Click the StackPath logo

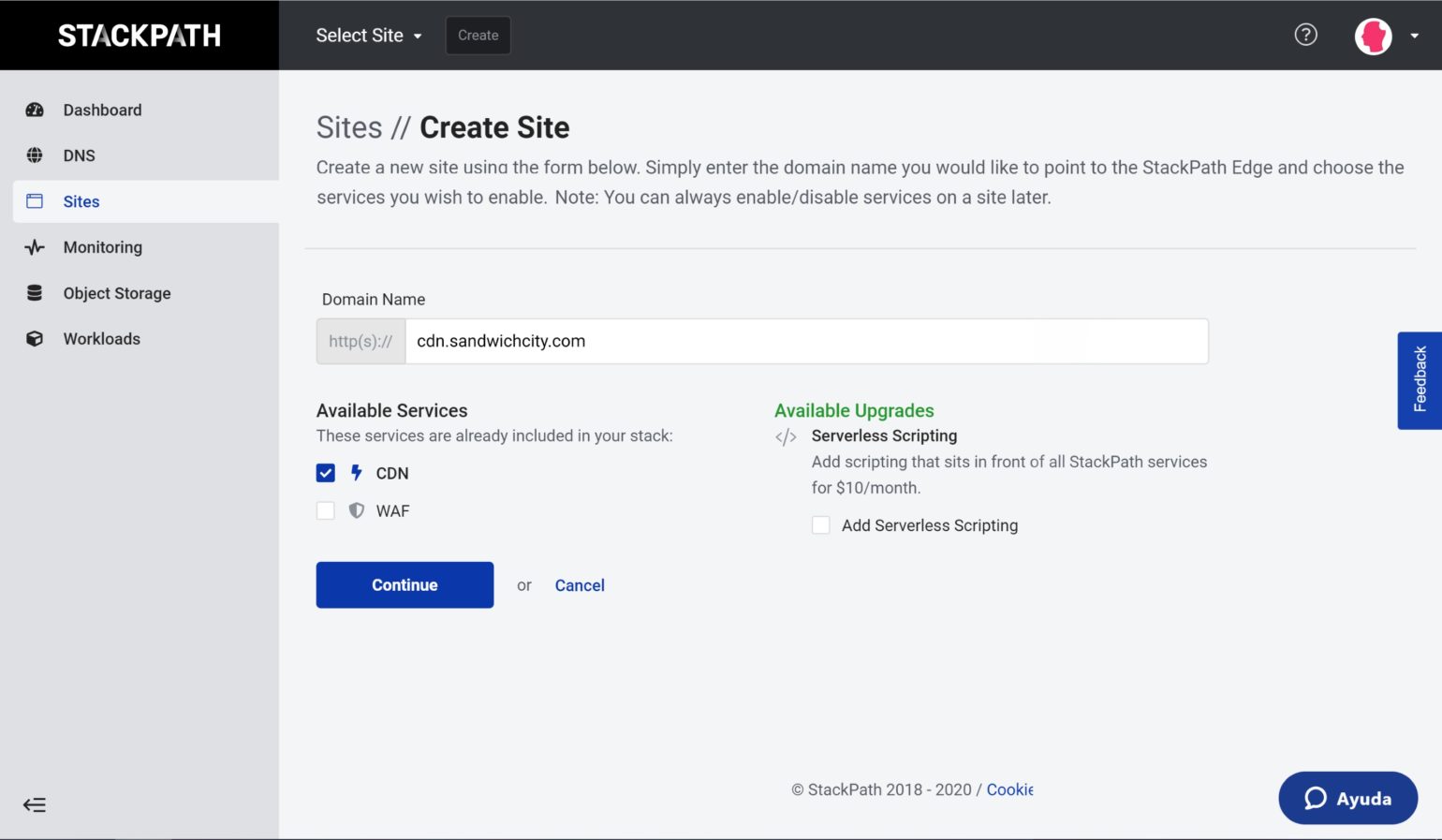[140, 36]
